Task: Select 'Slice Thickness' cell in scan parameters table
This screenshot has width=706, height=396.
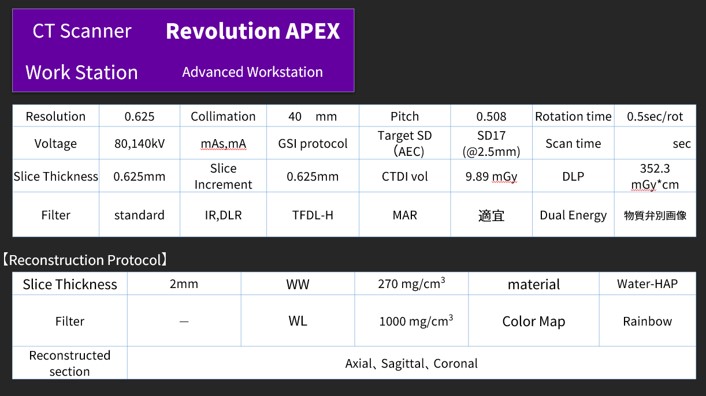Action: coord(55,176)
